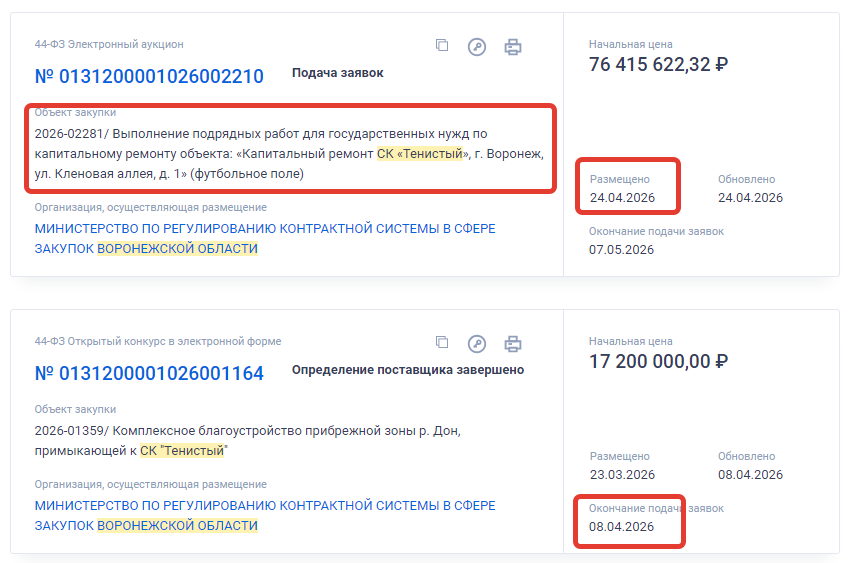The height and width of the screenshot is (563, 853).
Task: Click the "44-ФЗ Электронный аукцион" label
Action: [x=109, y=44]
